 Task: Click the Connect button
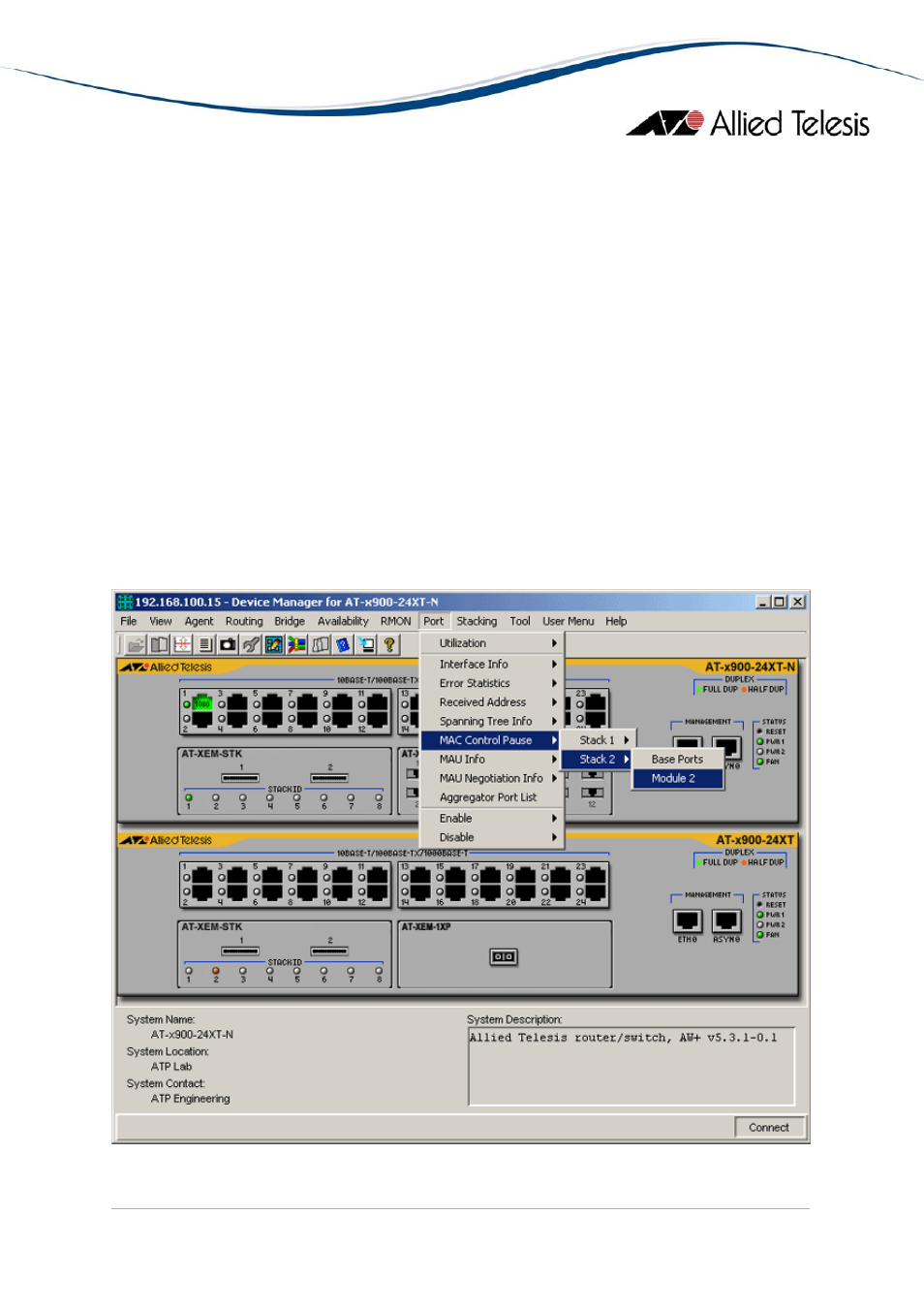coord(769,1128)
